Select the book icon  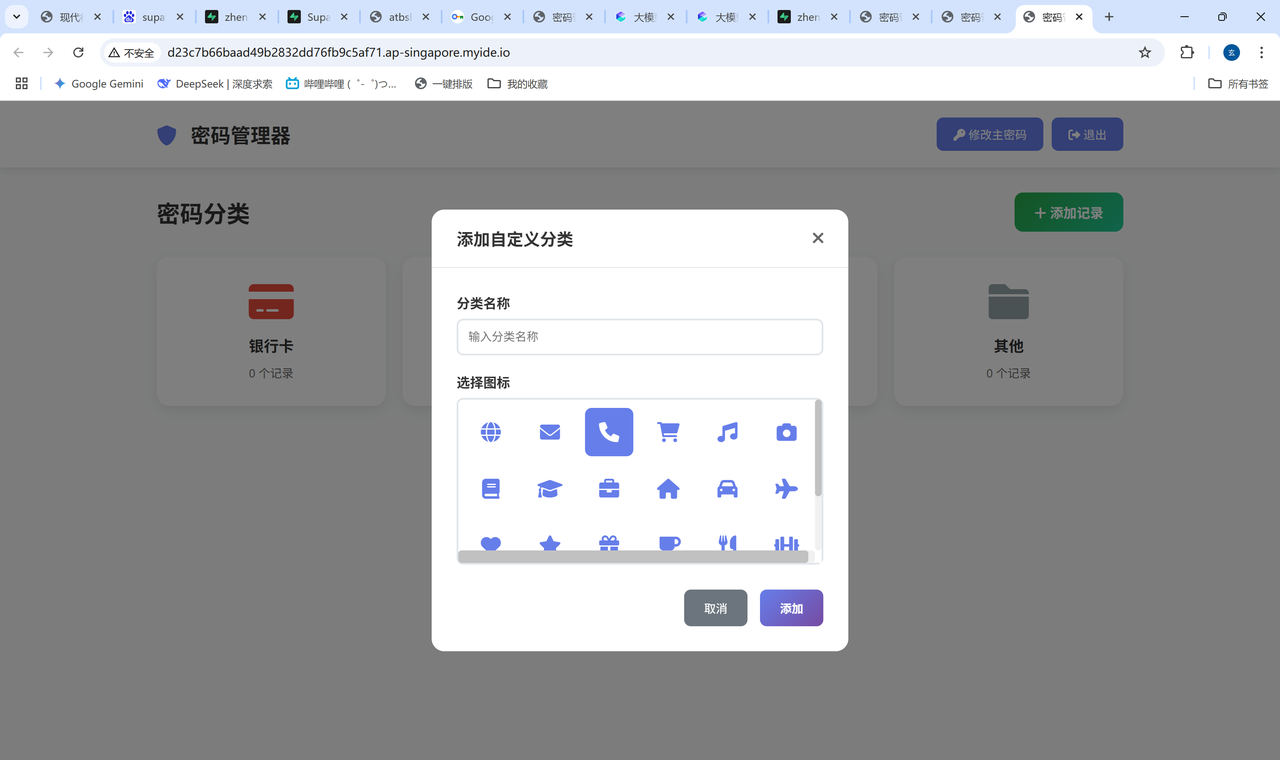(491, 489)
